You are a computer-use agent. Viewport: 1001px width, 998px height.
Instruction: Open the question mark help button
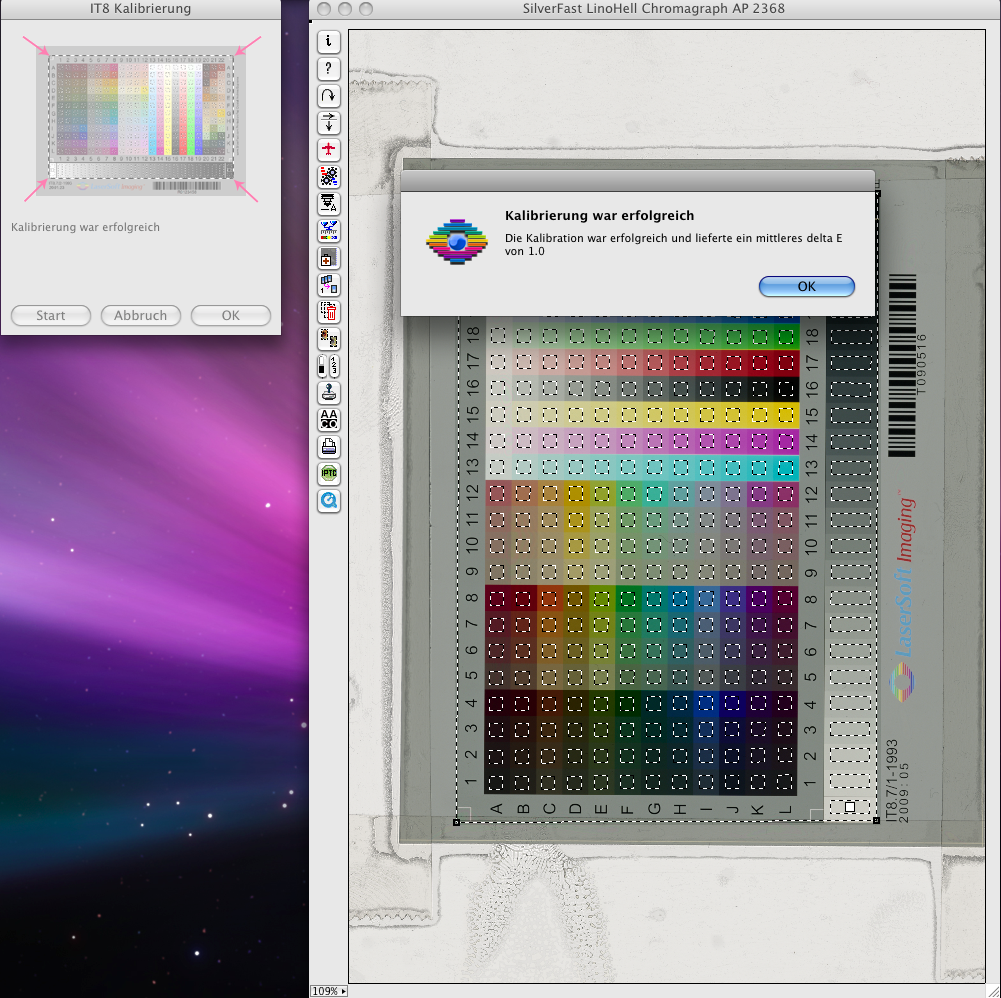(x=328, y=68)
